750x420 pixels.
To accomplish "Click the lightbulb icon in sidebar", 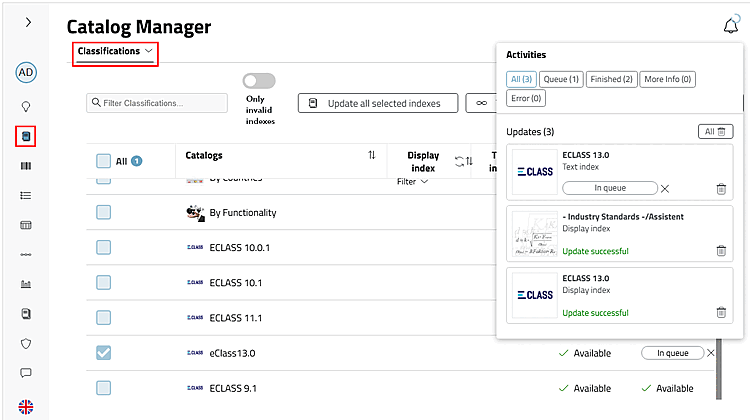I will click(26, 106).
